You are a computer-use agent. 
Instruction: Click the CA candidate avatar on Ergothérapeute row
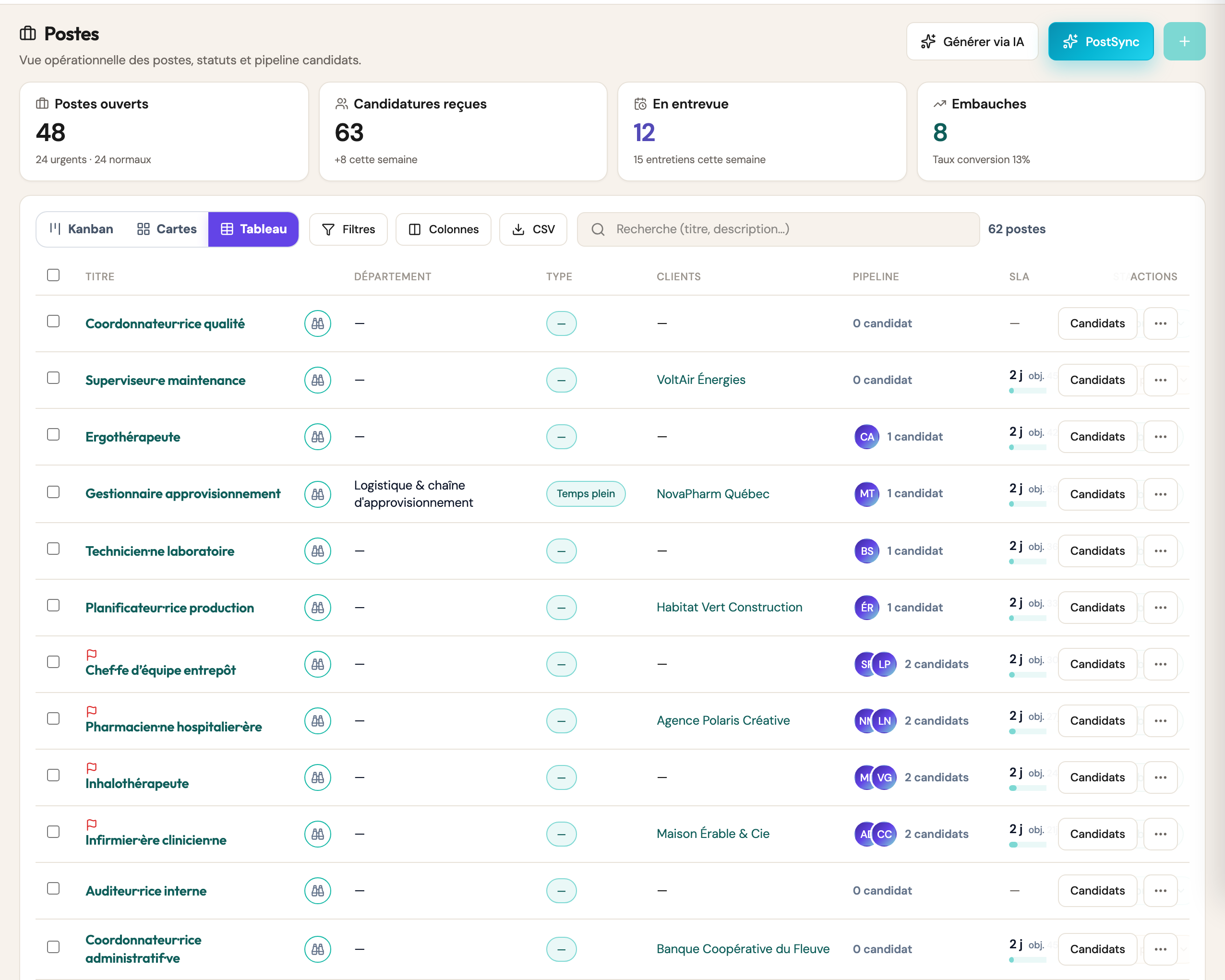[x=866, y=437]
